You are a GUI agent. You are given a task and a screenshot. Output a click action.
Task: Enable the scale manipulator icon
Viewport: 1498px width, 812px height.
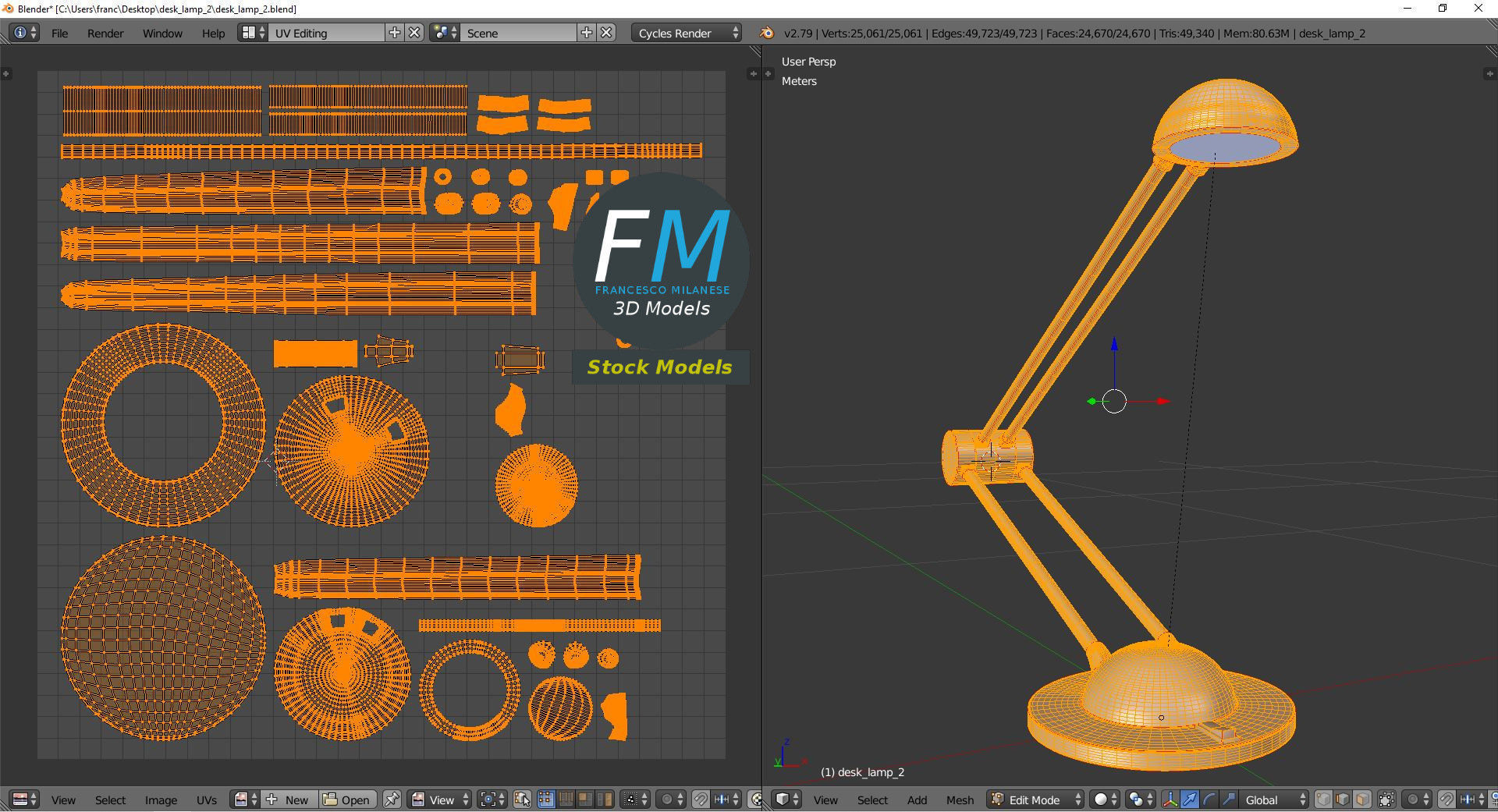coord(1229,800)
